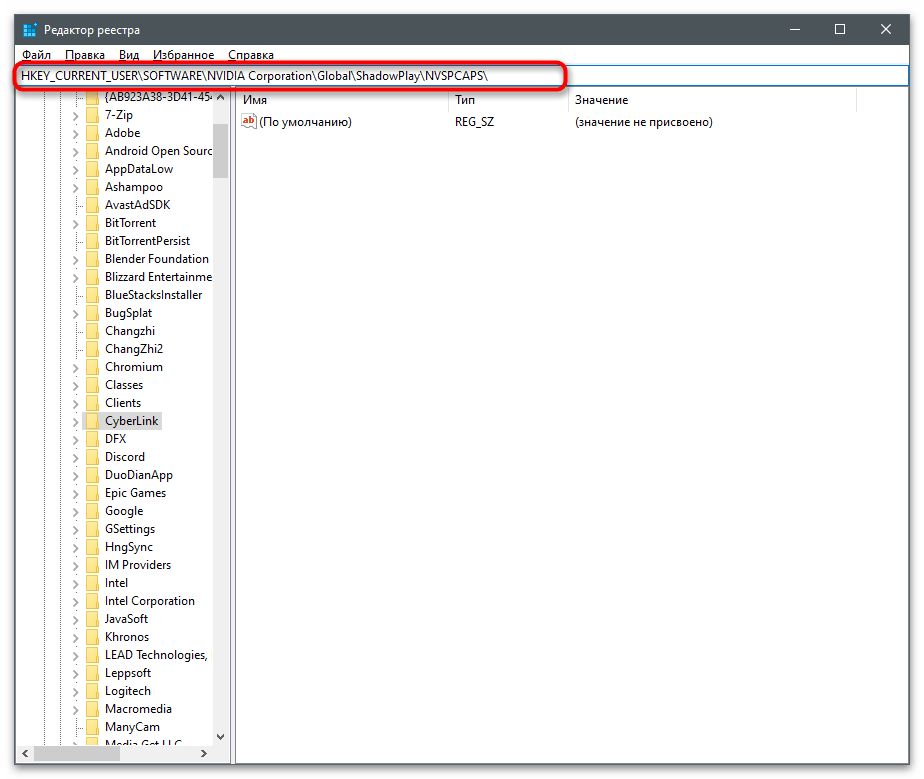Click the Clients folder icon
The height and width of the screenshot is (779, 924).
coord(93,403)
